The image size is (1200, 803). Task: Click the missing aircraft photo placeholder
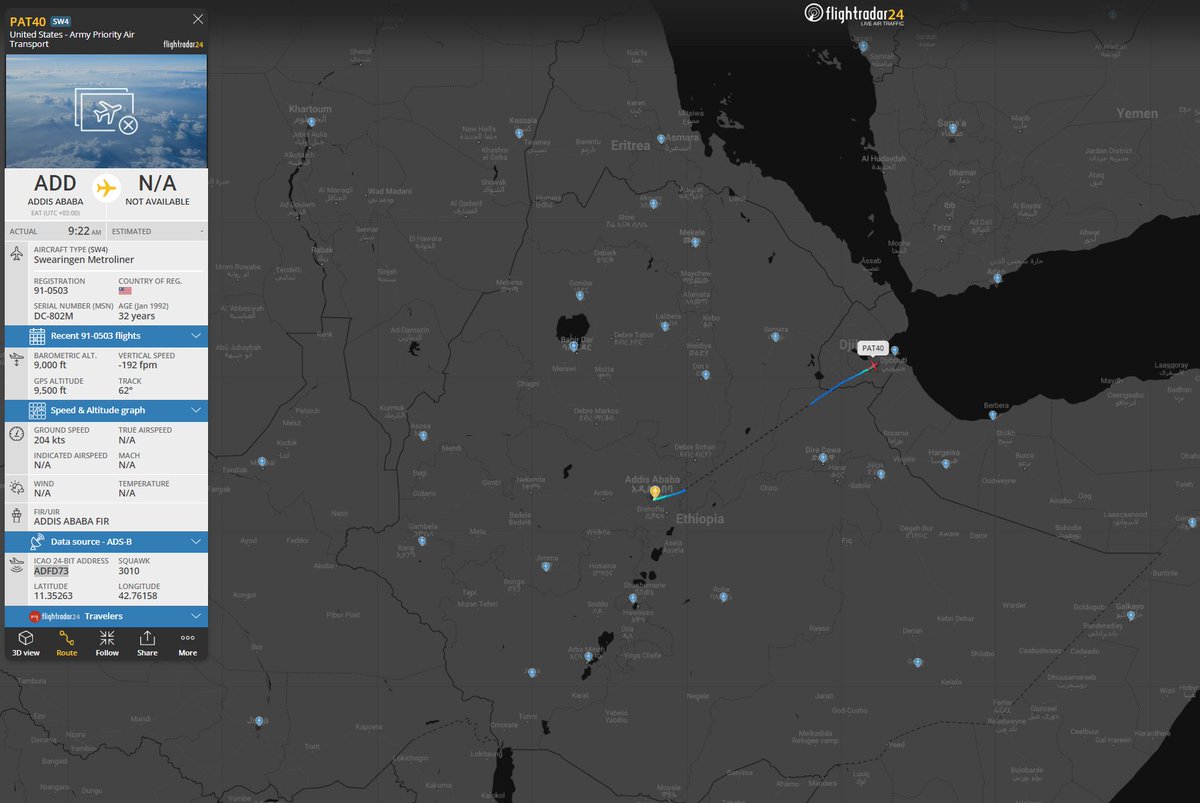(107, 111)
